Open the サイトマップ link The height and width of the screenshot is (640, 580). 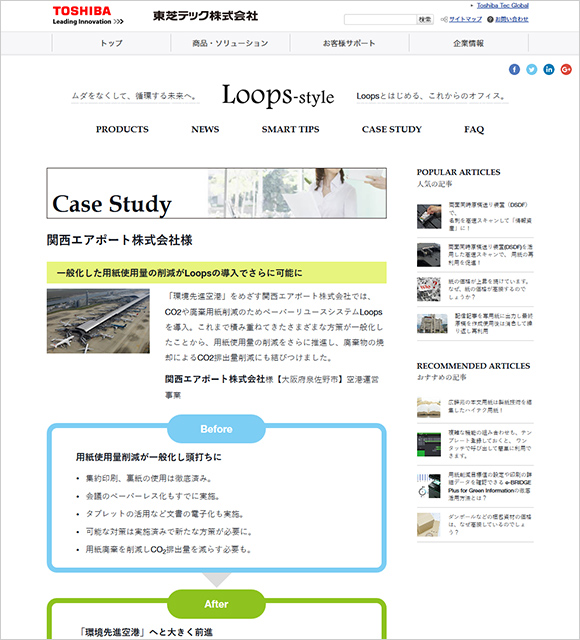465,19
